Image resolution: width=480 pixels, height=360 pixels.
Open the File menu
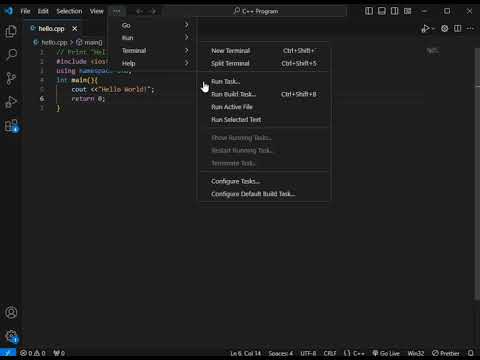[25, 11]
